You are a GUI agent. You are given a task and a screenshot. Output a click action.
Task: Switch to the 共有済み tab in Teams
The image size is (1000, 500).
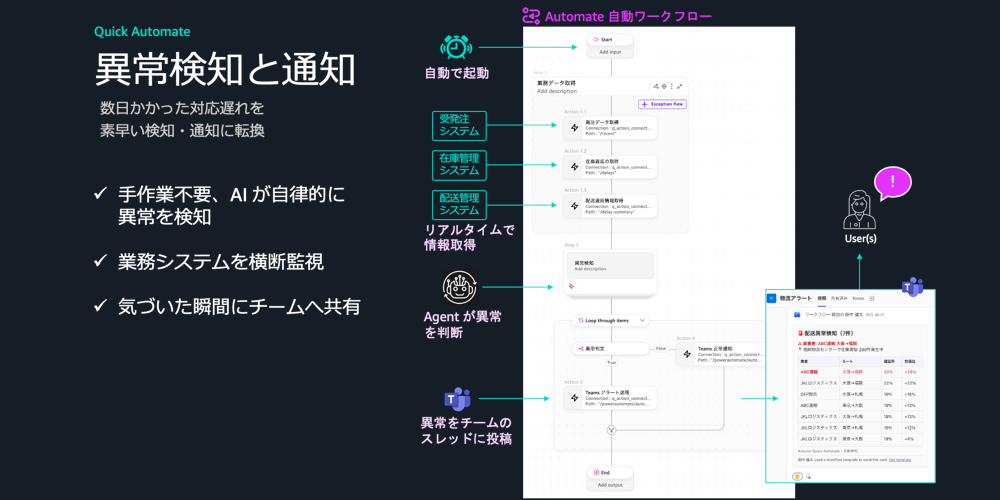click(x=839, y=298)
